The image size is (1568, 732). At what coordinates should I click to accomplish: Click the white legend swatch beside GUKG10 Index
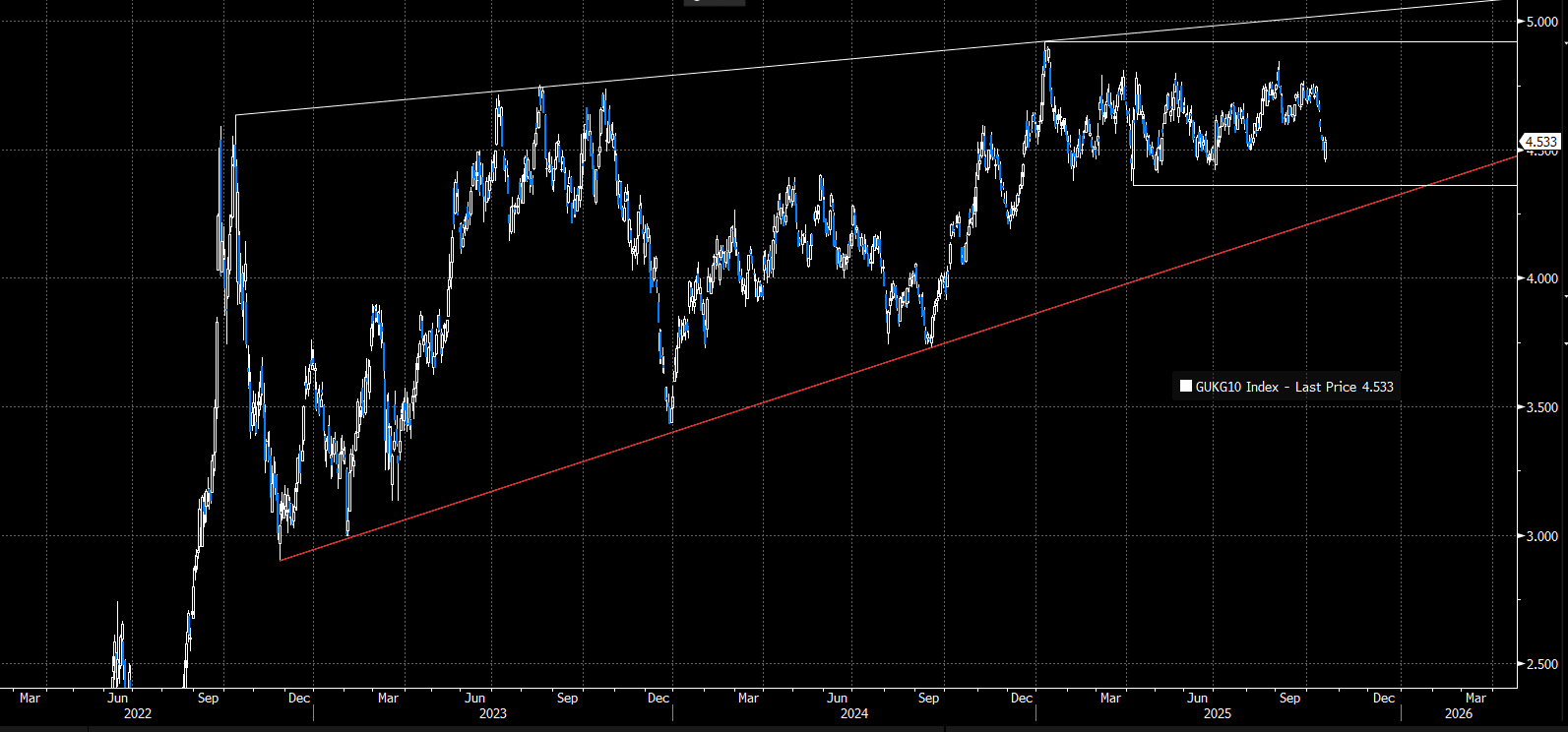[x=1186, y=387]
